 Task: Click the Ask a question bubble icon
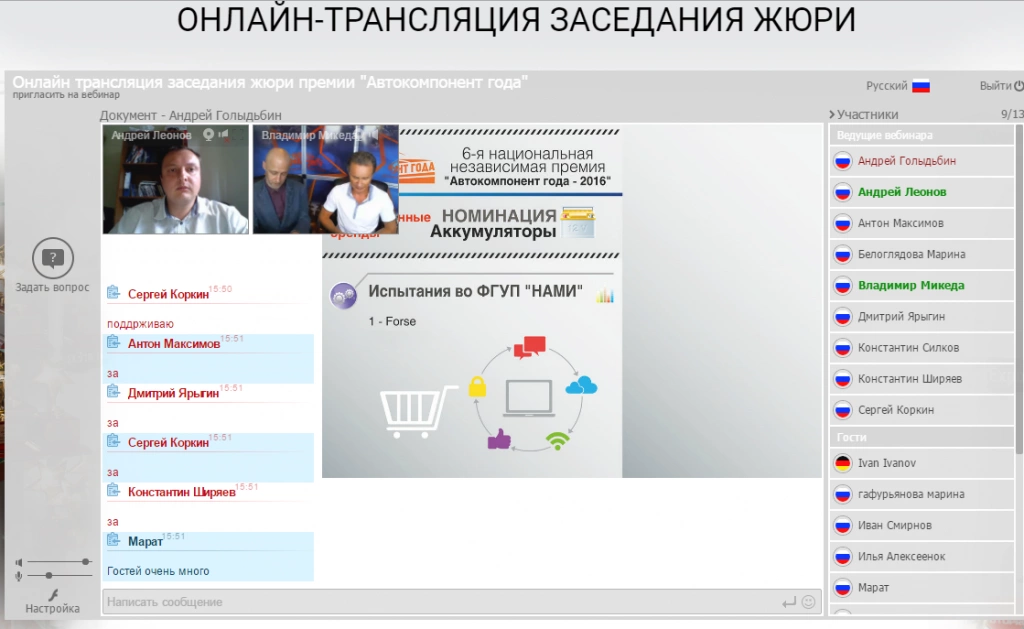(x=53, y=258)
